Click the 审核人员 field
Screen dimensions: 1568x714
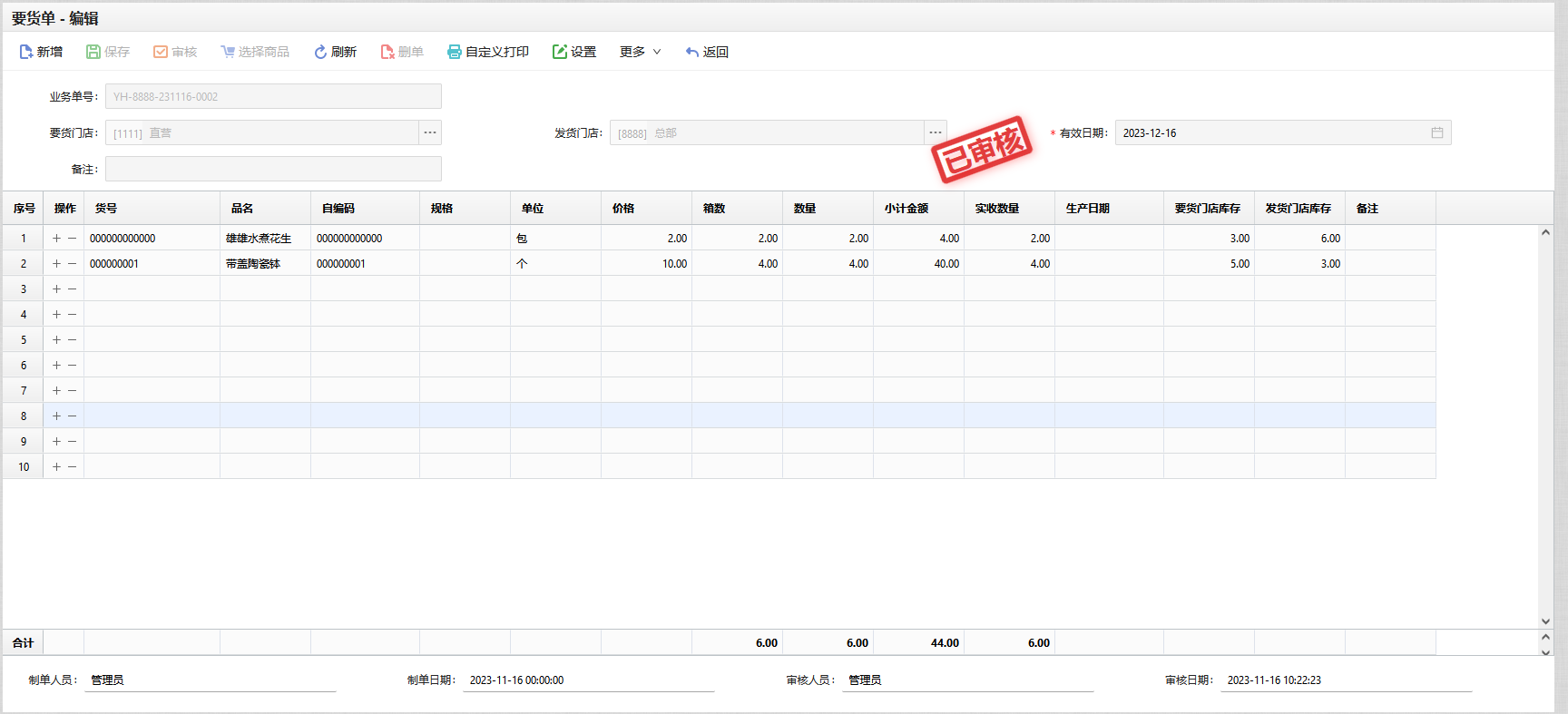968,680
